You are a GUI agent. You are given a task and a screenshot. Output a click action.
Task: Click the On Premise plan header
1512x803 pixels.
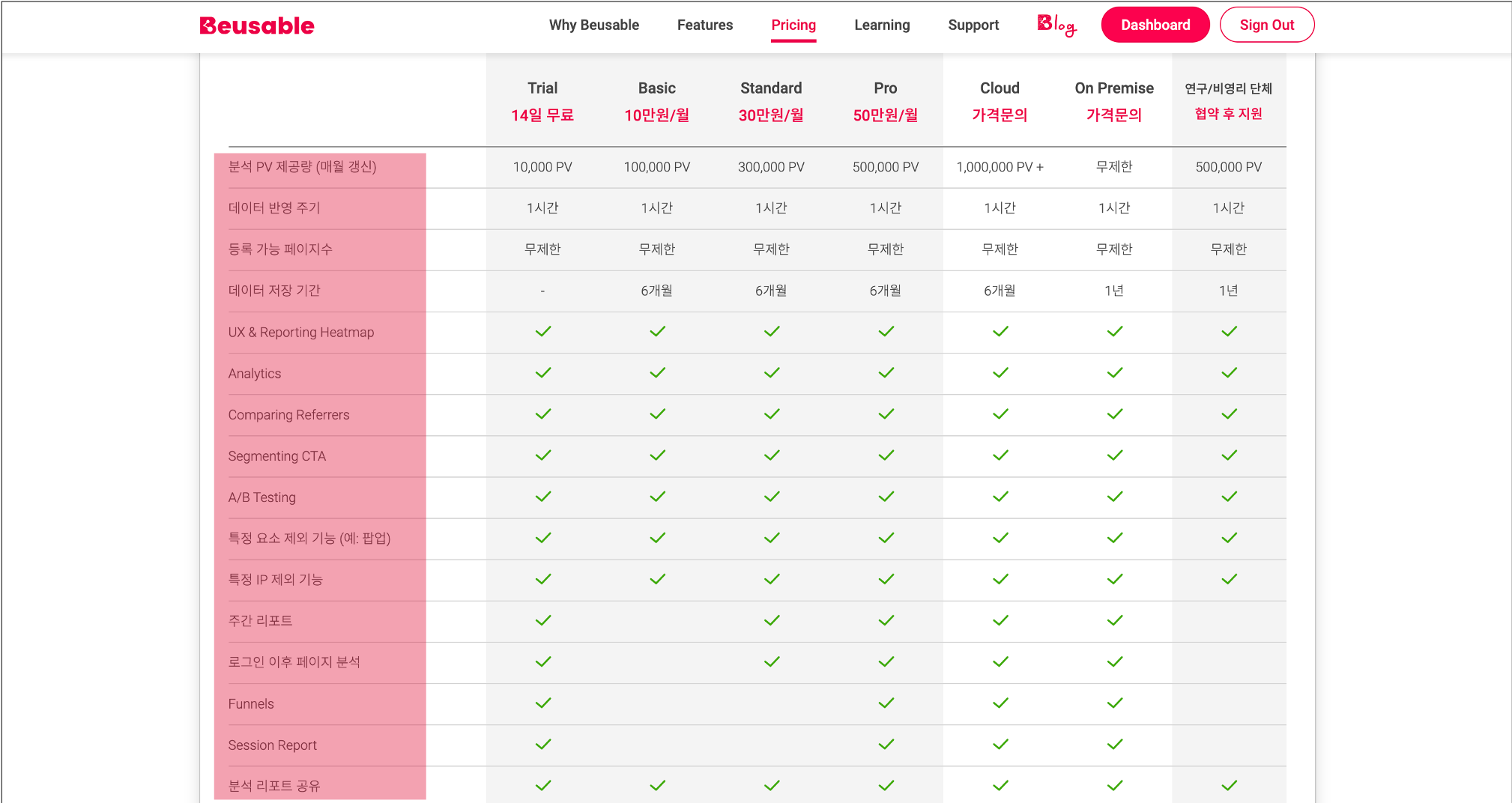click(1114, 88)
